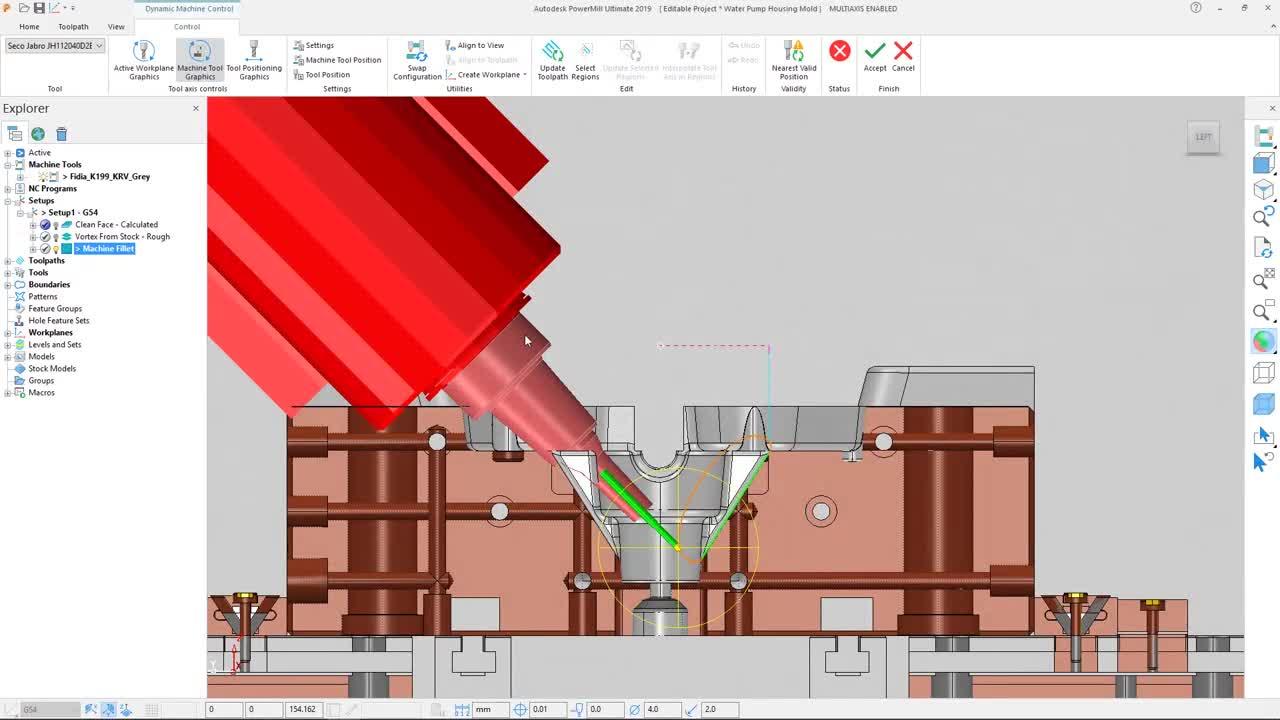The width and height of the screenshot is (1280, 720).
Task: Open the Explorer recycle bin tab
Action: coord(61,134)
